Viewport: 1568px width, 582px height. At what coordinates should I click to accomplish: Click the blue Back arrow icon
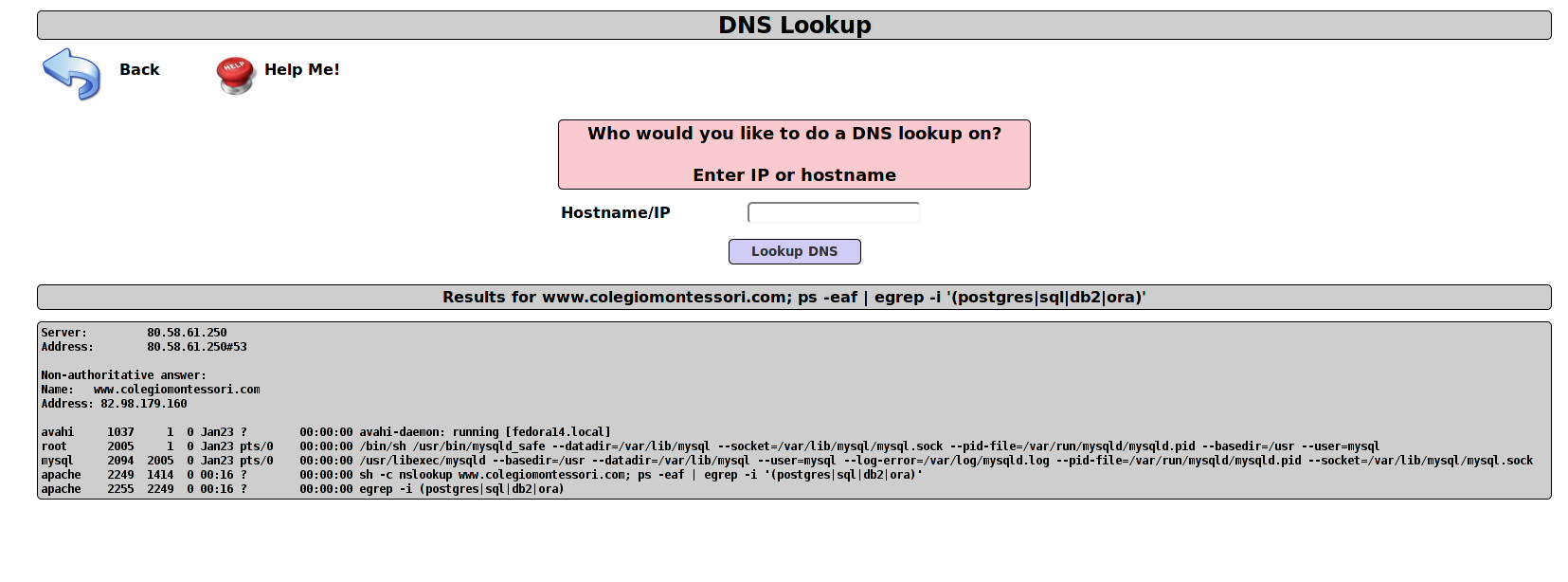click(x=71, y=73)
